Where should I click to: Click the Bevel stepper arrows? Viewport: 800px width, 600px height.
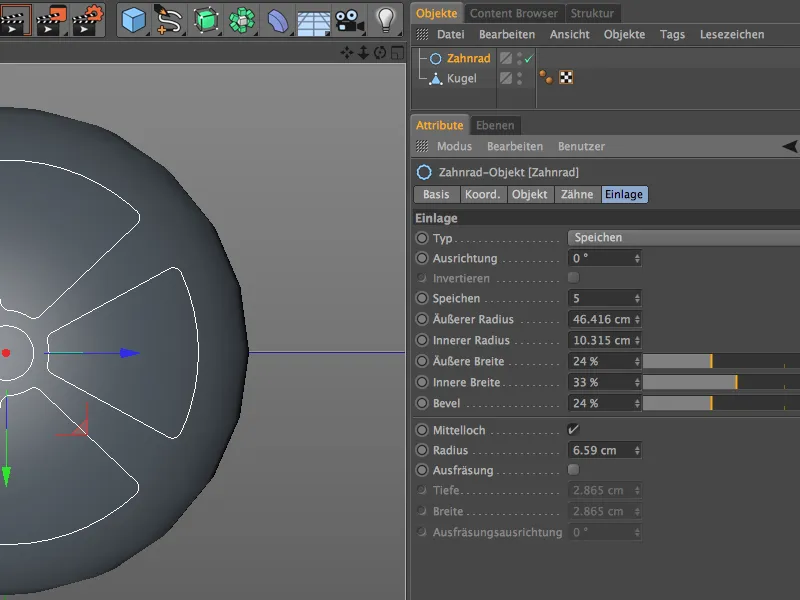[637, 403]
